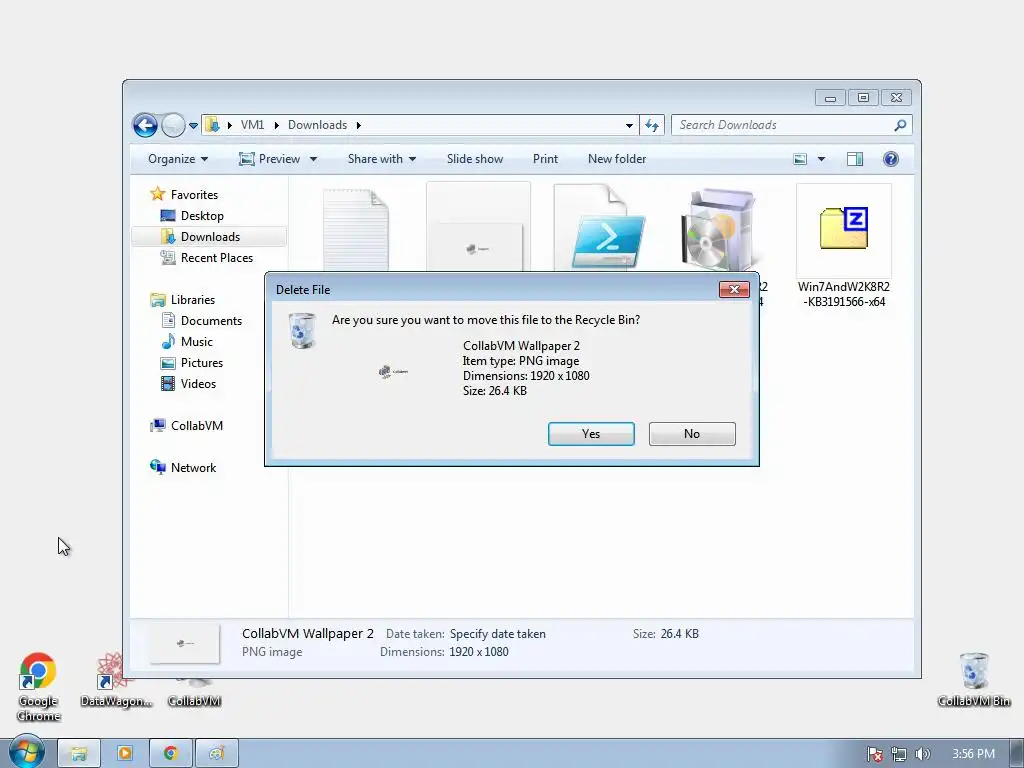Click the Preview toolbar button
Screen dimensions: 1024x768
(270, 159)
